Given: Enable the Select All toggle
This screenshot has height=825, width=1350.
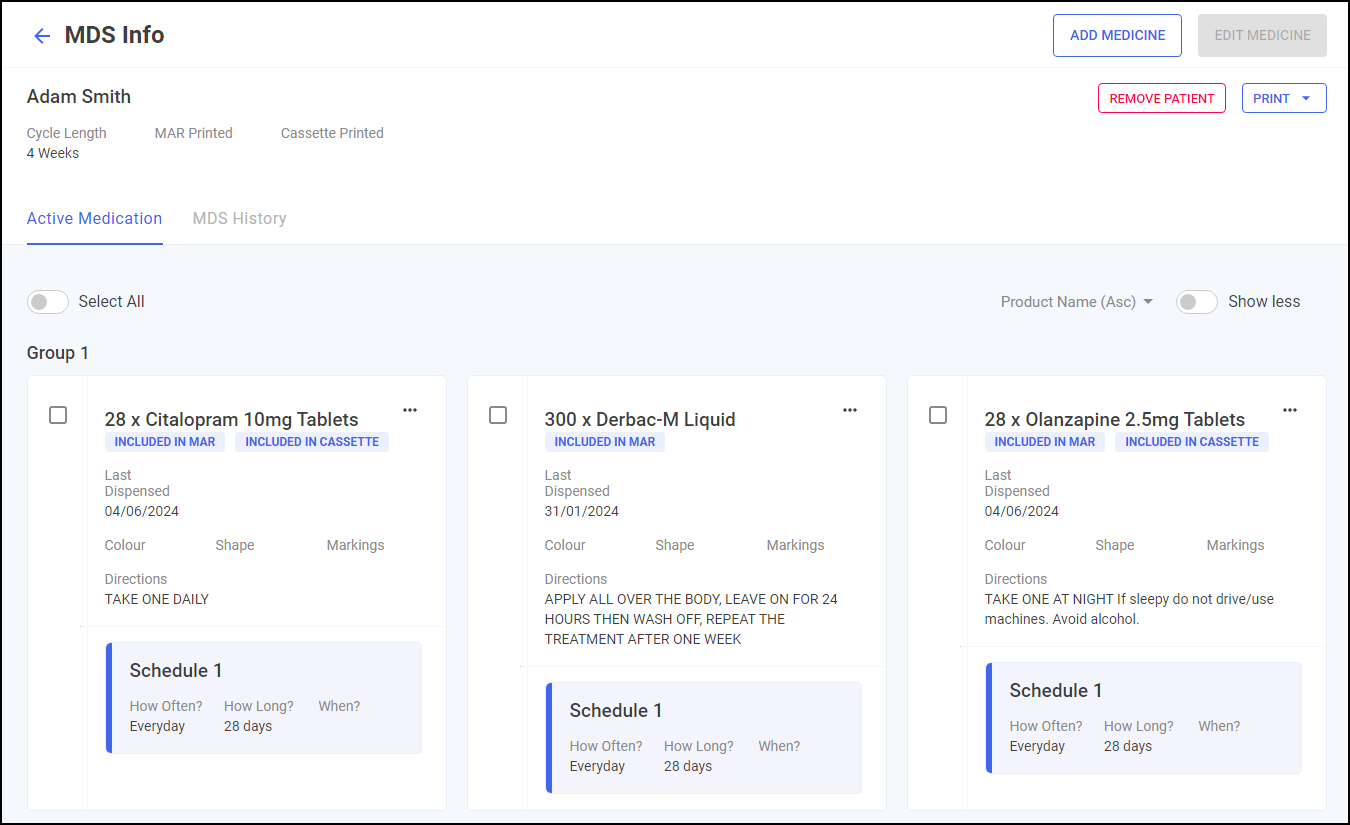Looking at the screenshot, I should (x=48, y=302).
